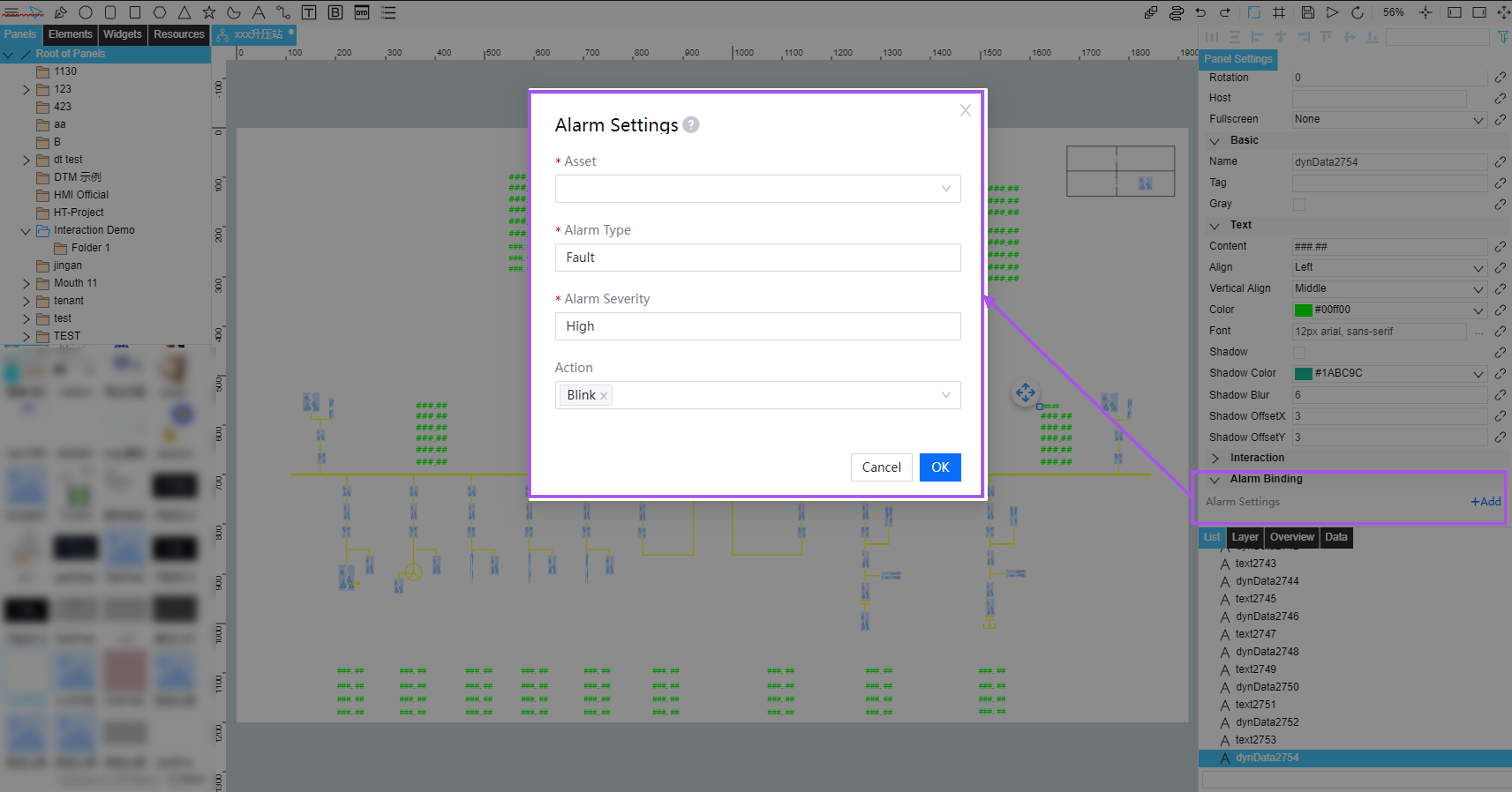
Task: Open the Asset dropdown
Action: tap(757, 189)
